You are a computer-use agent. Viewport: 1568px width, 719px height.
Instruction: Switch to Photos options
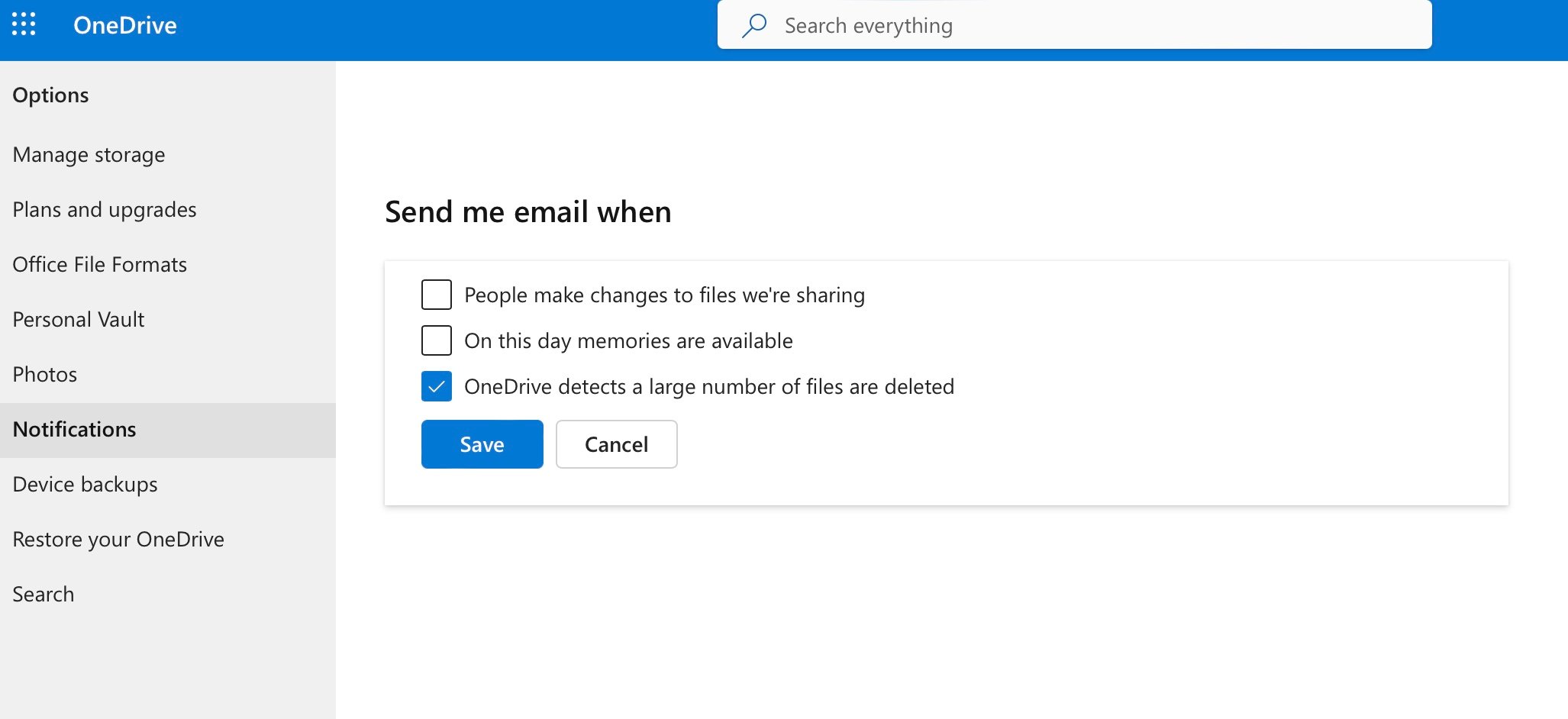[x=45, y=375]
